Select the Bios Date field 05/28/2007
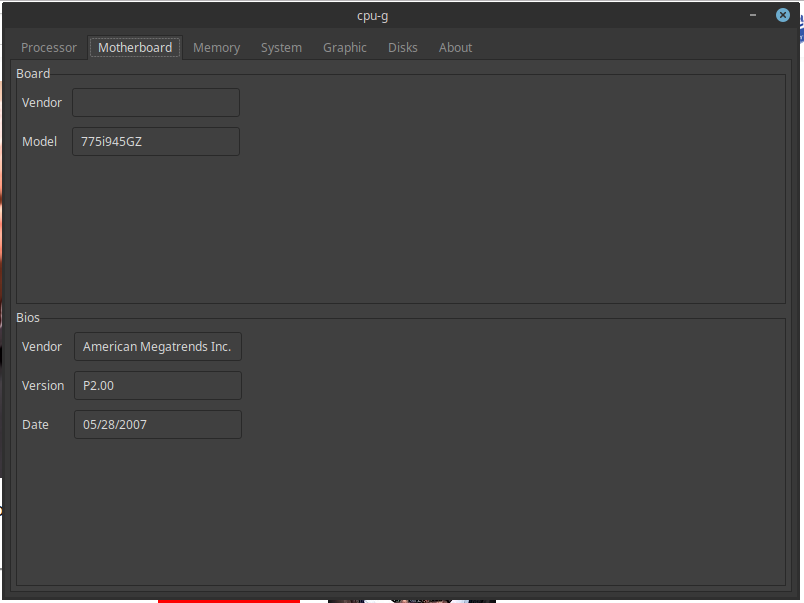The width and height of the screenshot is (804, 603). (x=158, y=425)
